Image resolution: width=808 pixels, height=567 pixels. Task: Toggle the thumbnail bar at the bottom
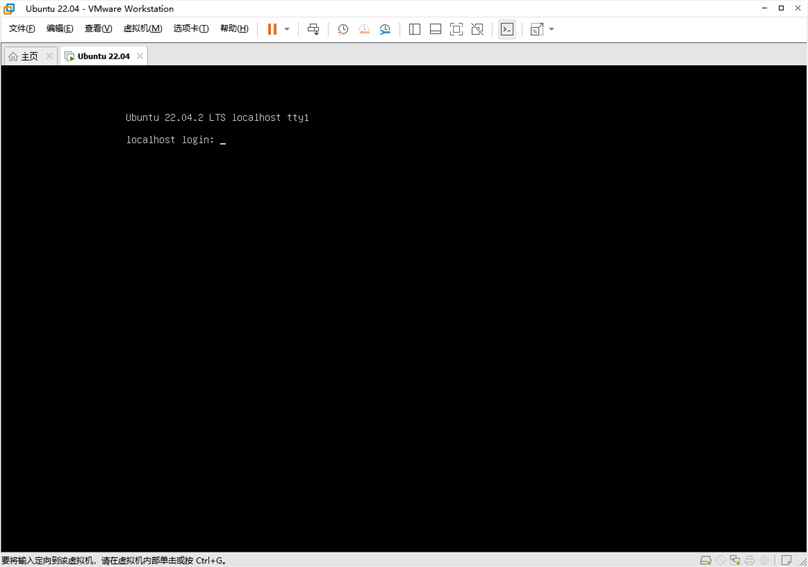tap(435, 29)
